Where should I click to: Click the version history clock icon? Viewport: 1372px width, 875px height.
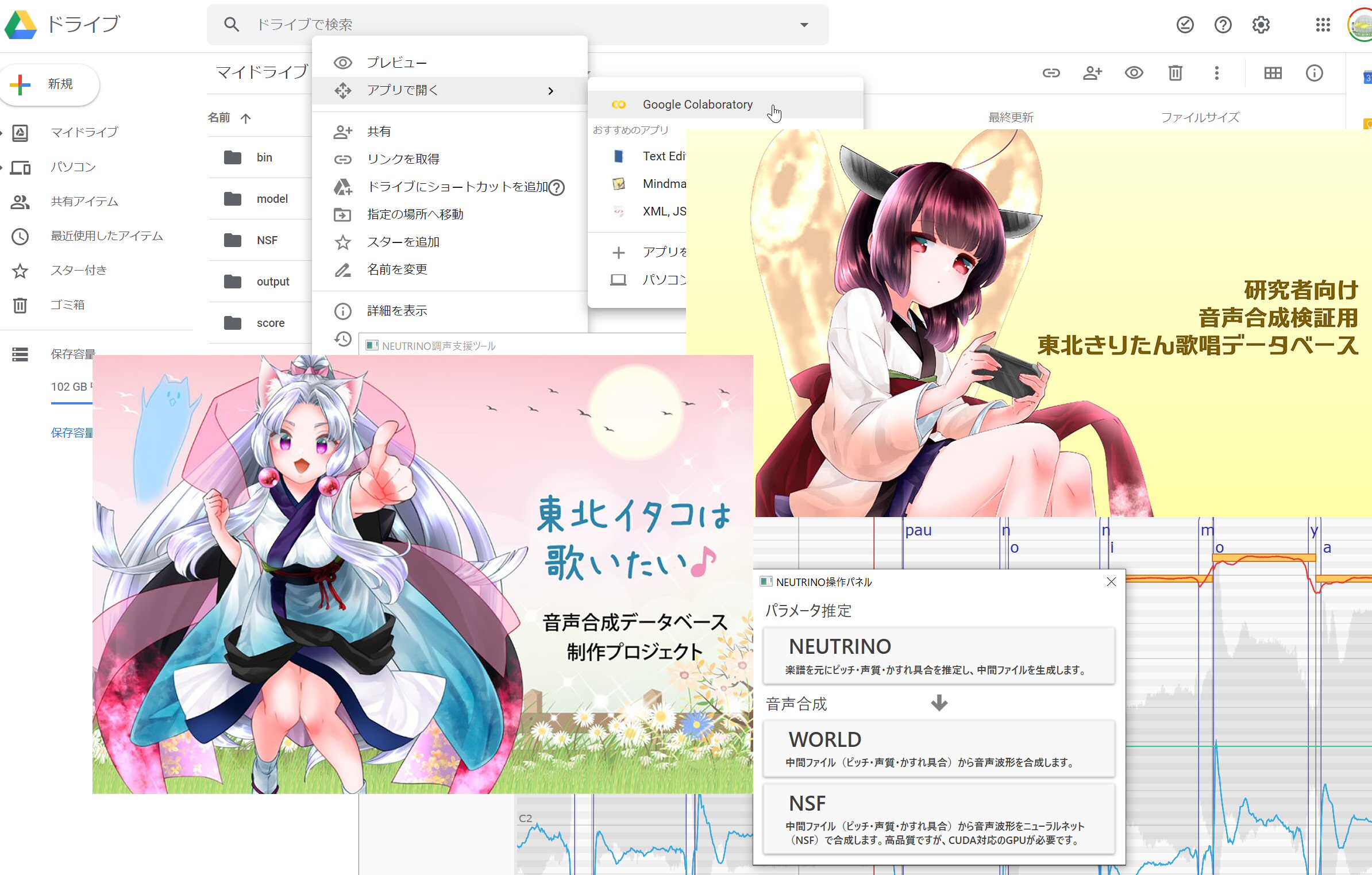343,339
